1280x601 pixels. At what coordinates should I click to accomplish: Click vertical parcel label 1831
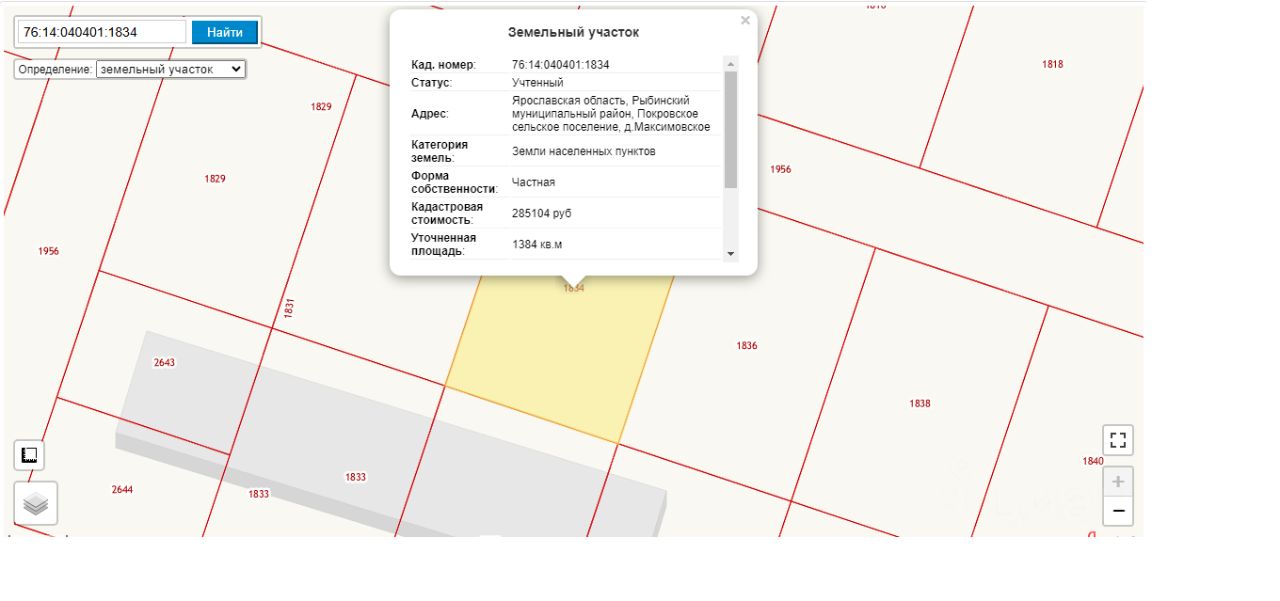[289, 308]
